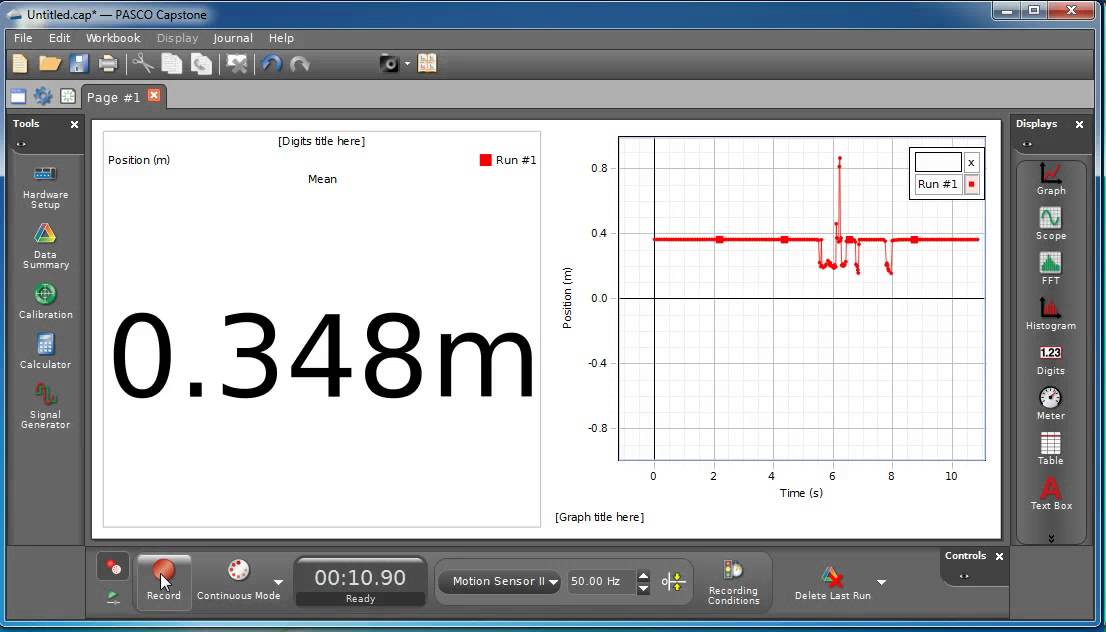This screenshot has width=1106, height=632.
Task: Close the graph legend with x
Action: pyautogui.click(x=971, y=163)
